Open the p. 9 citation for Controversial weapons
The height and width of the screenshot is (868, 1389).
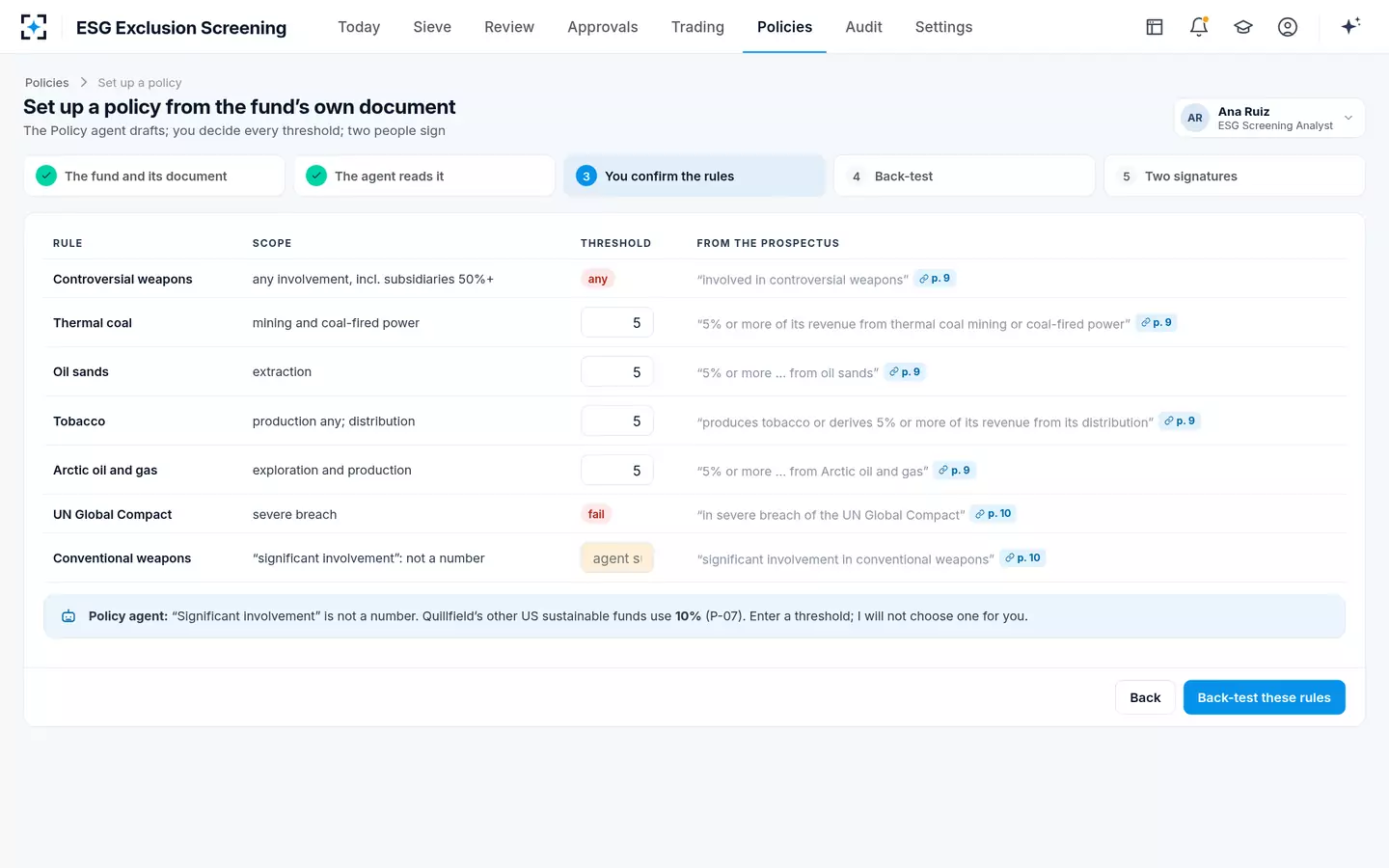935,279
